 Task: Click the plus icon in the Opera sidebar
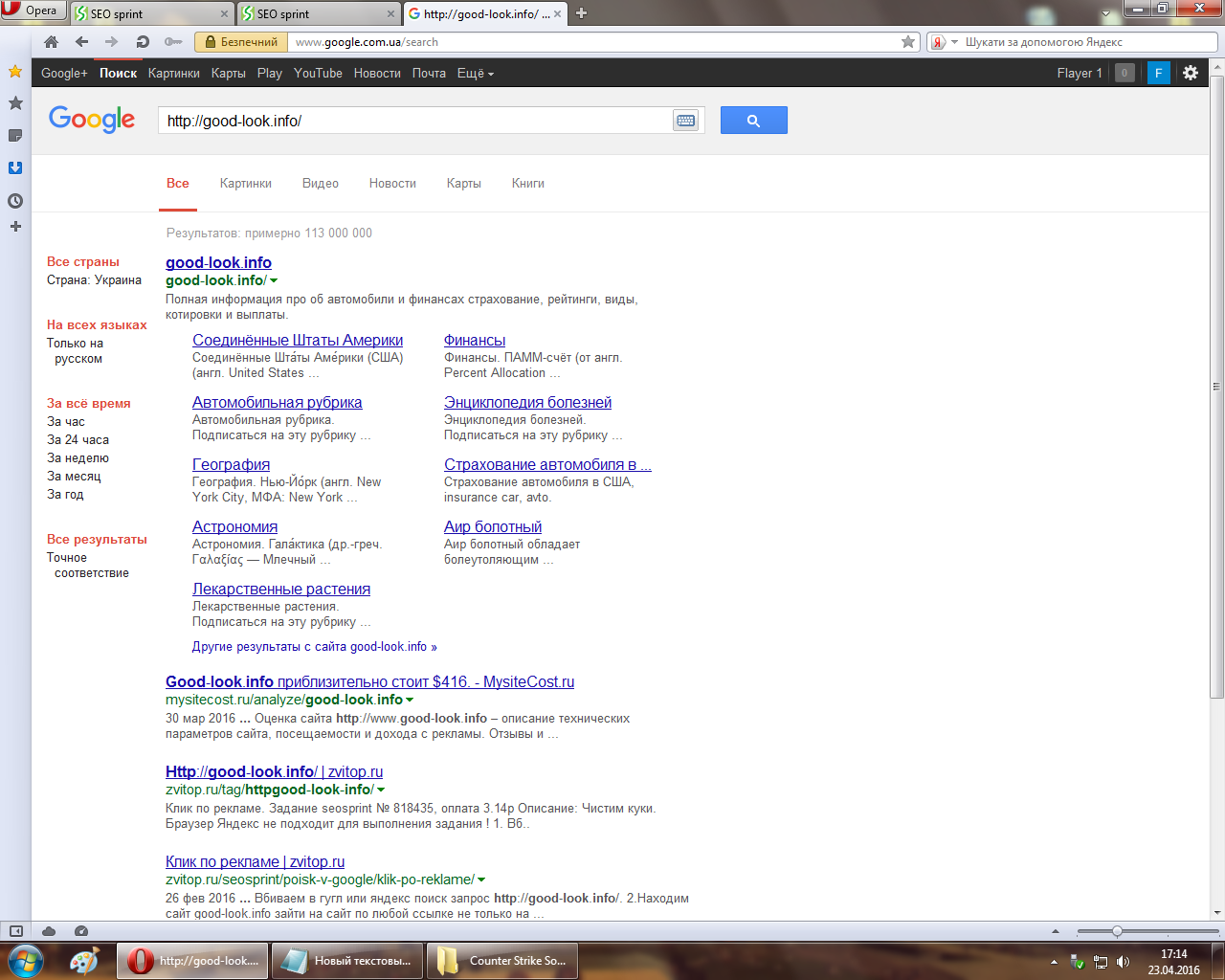pyautogui.click(x=15, y=227)
